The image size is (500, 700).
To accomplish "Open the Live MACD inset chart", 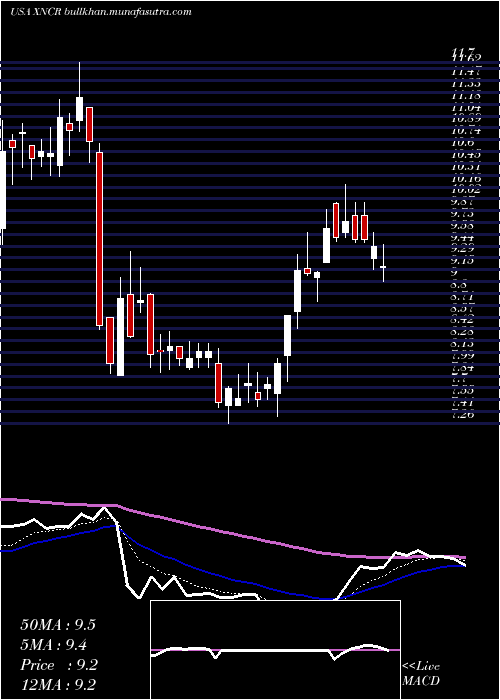I will (275, 650).
